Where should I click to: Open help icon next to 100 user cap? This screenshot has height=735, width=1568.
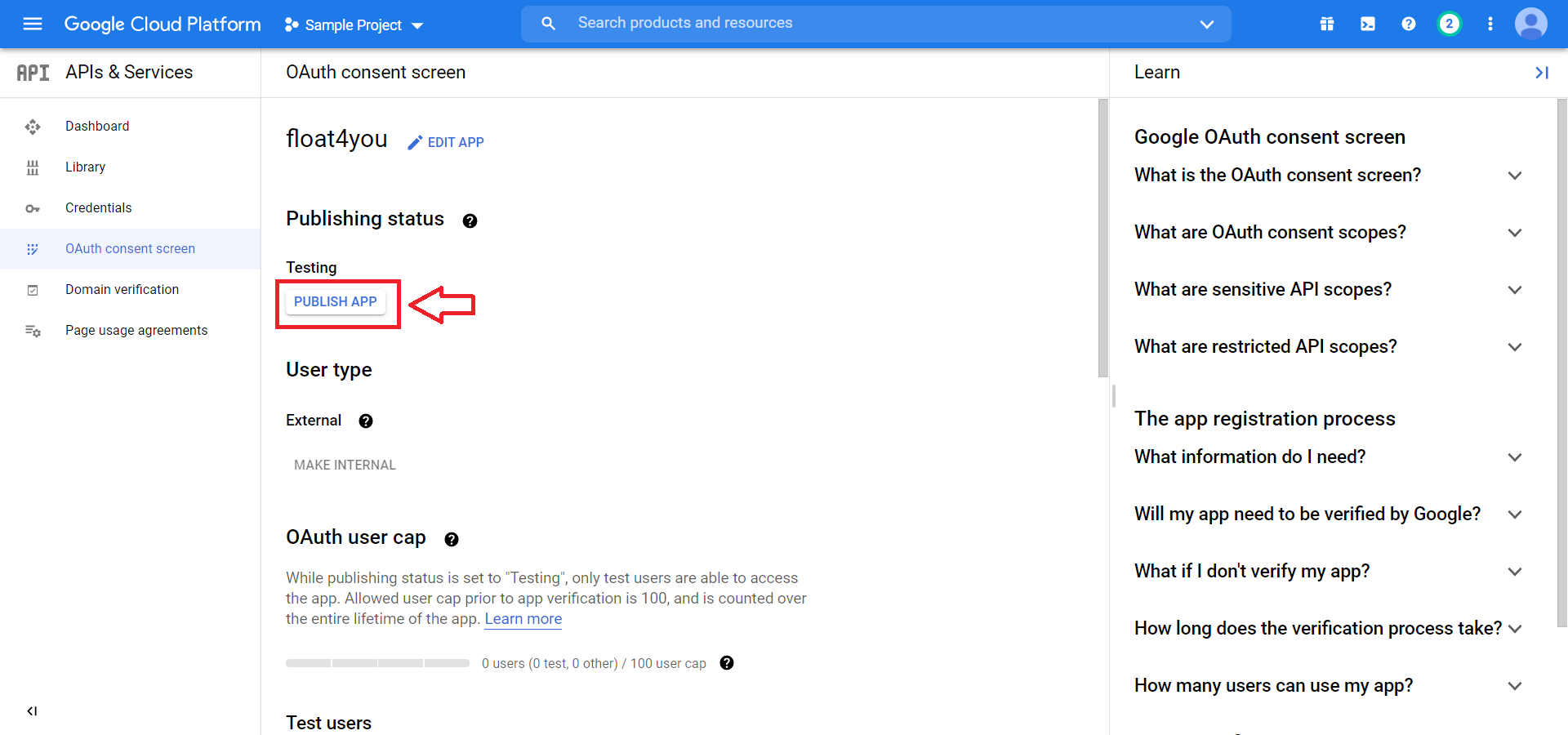click(x=727, y=663)
